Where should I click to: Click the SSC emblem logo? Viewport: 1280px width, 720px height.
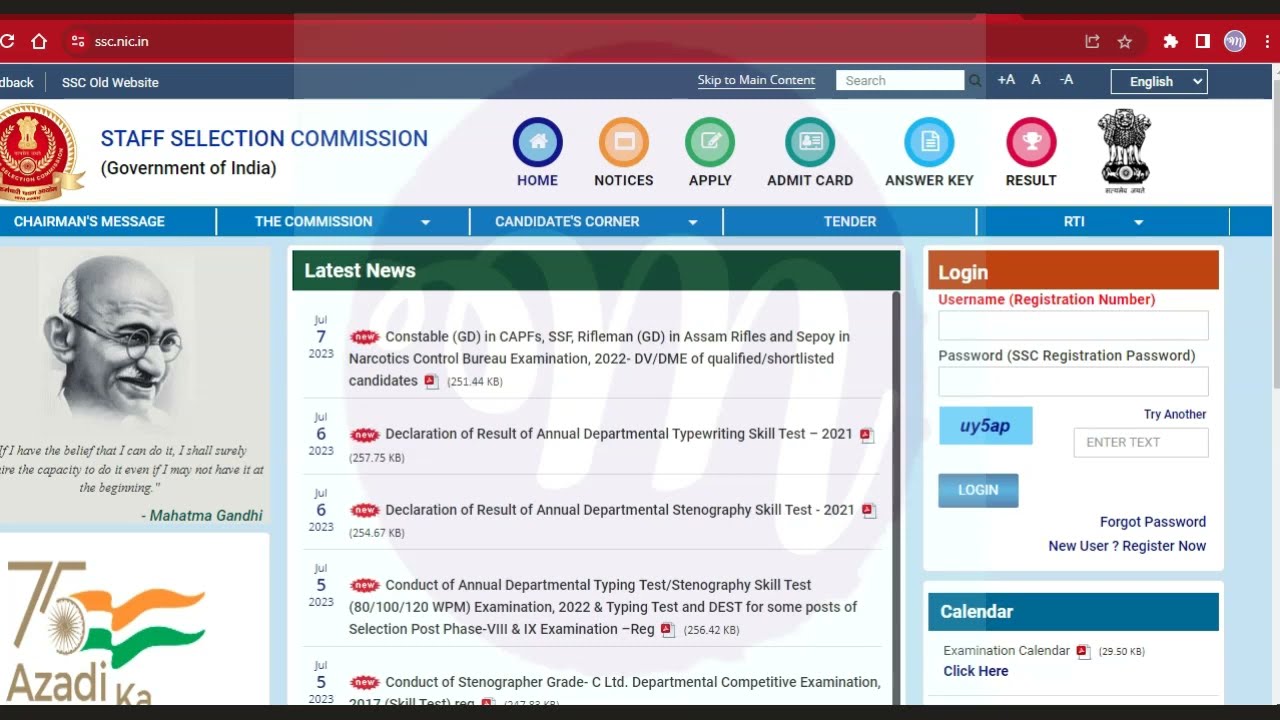coord(37,151)
